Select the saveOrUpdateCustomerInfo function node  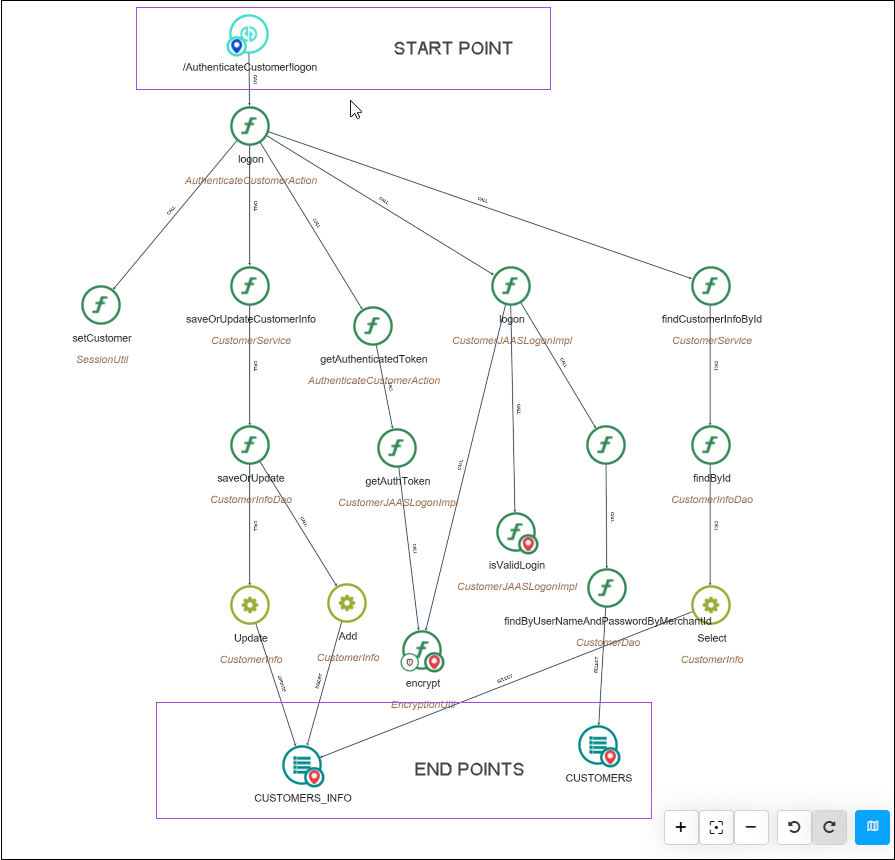(250, 286)
